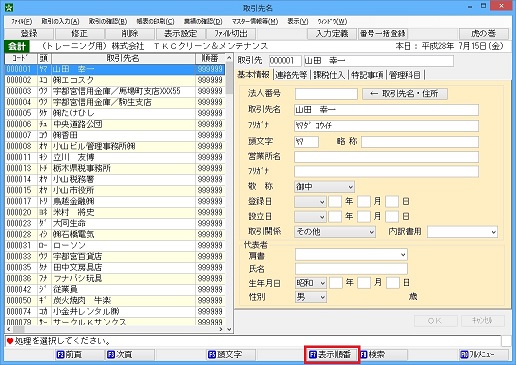Click the コード column header

pyautogui.click(x=21, y=58)
